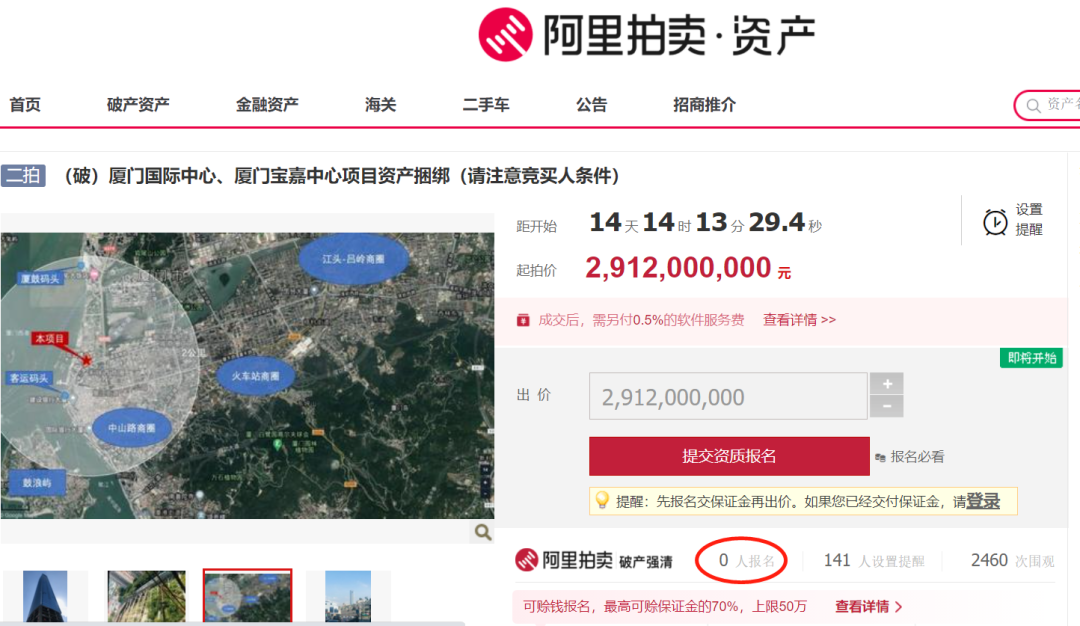
Task: Click the 141 人设置提醒 count
Action: coord(873,561)
